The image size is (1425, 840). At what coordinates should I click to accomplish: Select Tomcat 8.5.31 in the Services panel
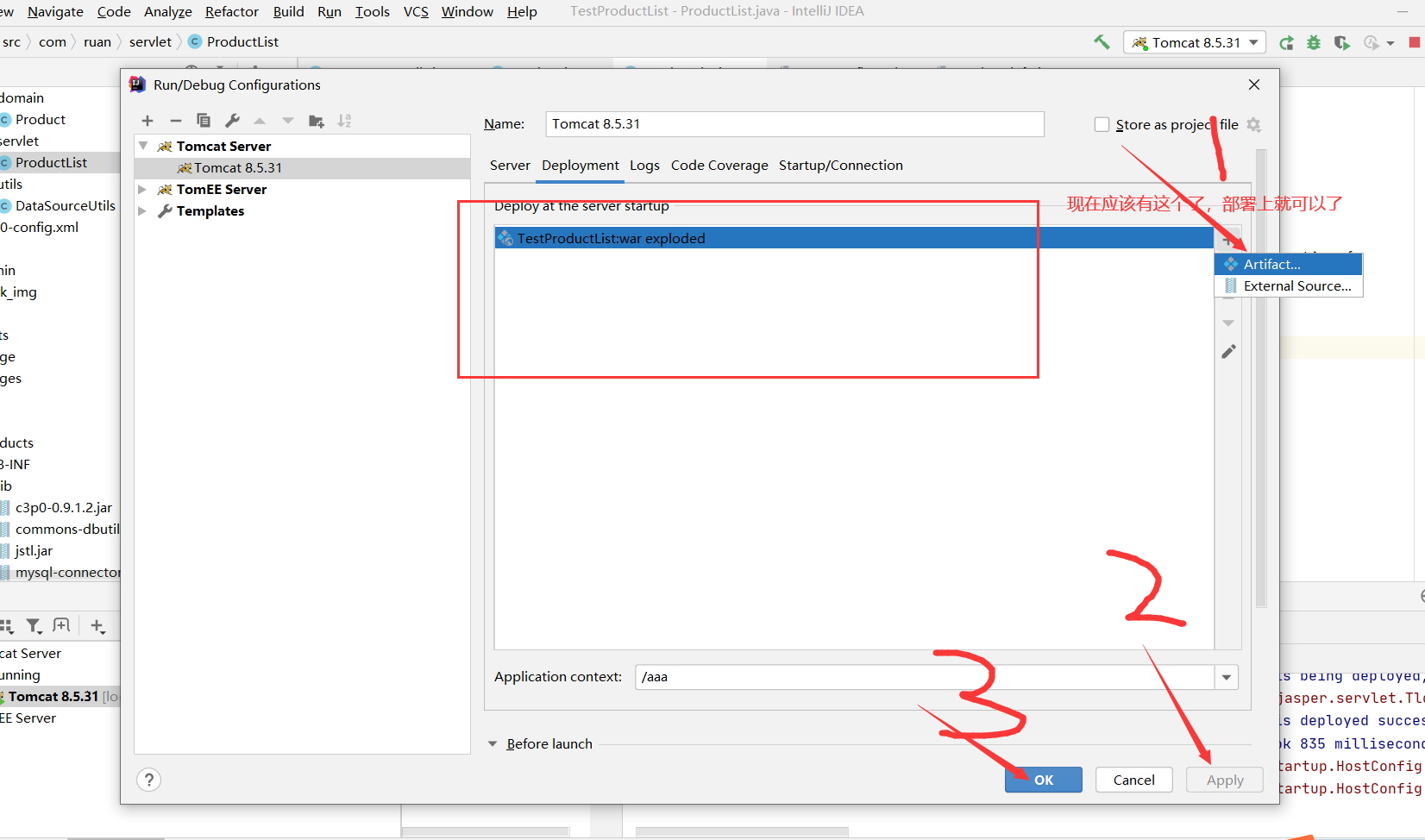(53, 696)
